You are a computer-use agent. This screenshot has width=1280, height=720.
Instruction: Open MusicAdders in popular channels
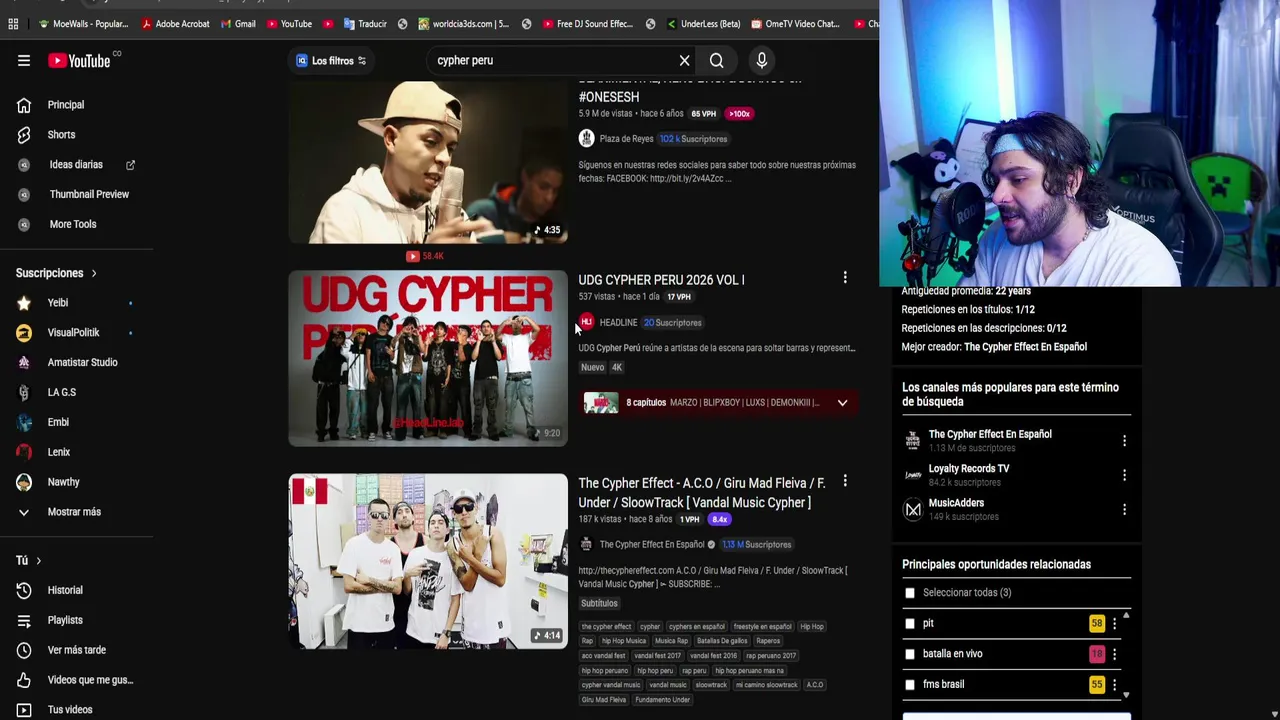coord(956,503)
